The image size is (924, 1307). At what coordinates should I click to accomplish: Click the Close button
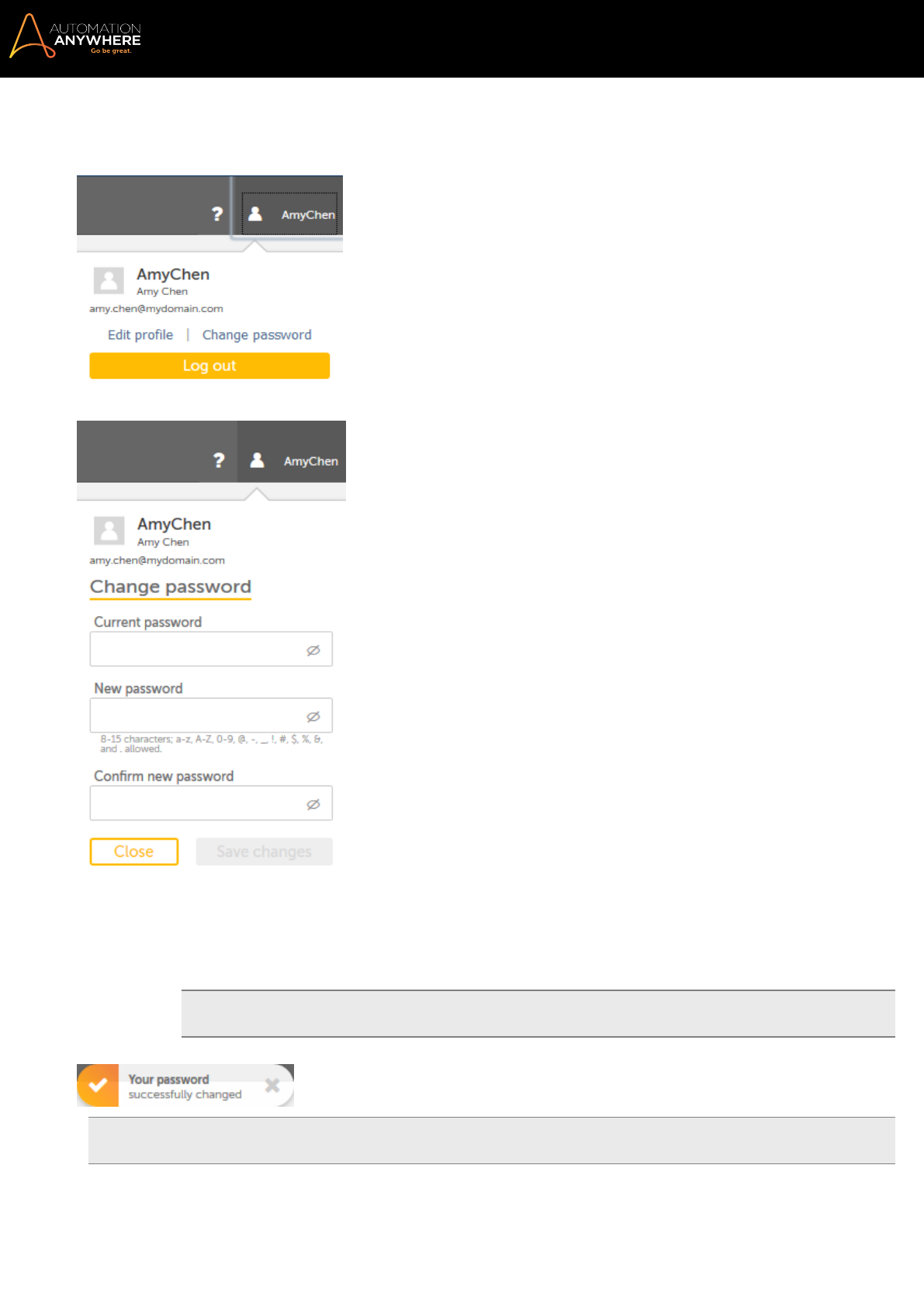134,851
